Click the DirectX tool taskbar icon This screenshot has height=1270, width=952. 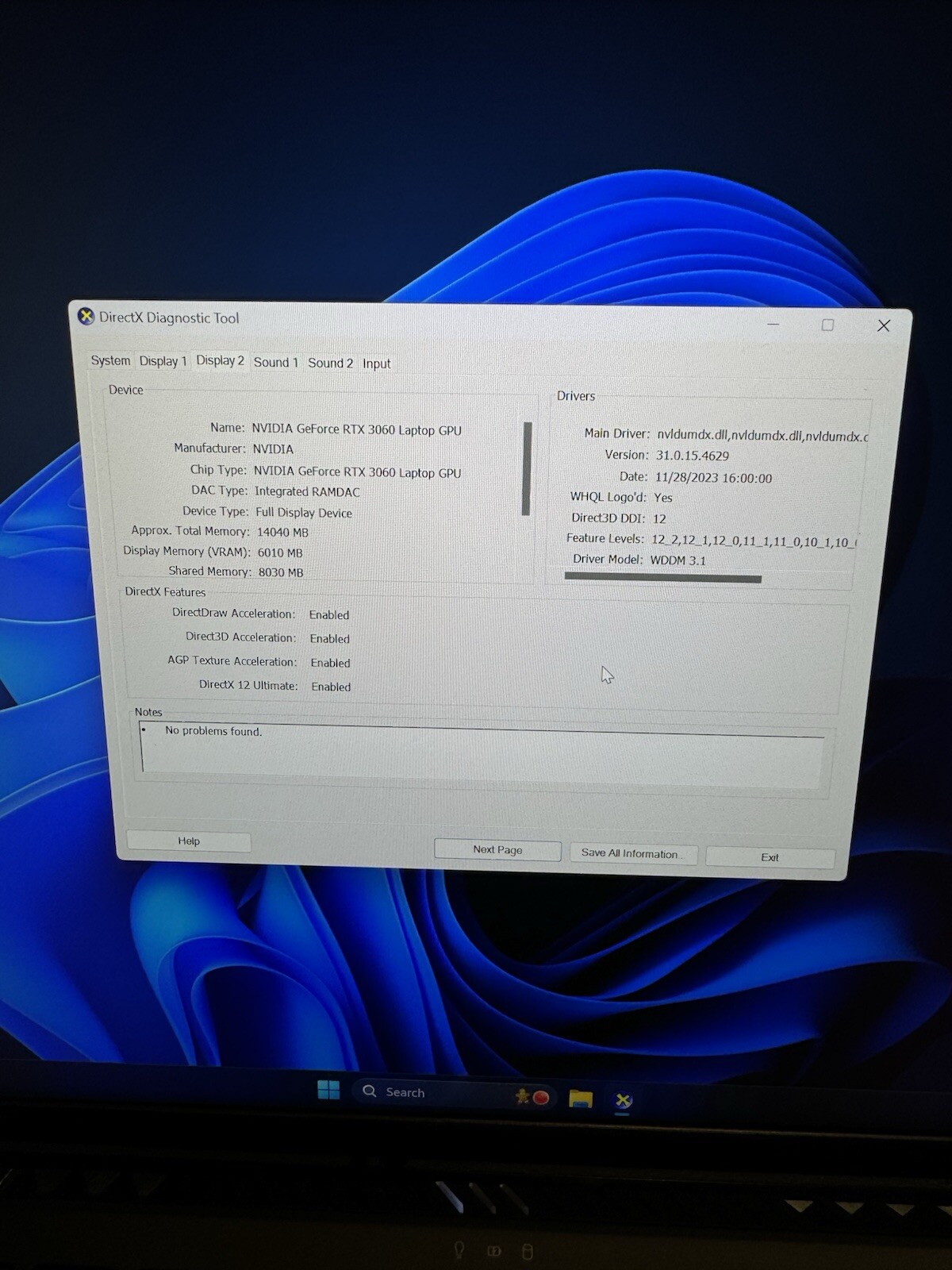pyautogui.click(x=623, y=1101)
